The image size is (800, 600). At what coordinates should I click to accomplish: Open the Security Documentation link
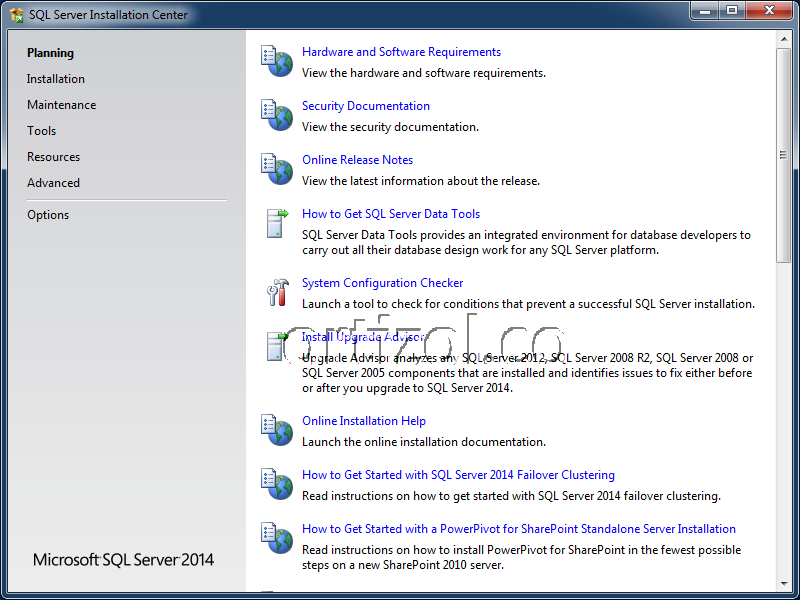click(366, 106)
